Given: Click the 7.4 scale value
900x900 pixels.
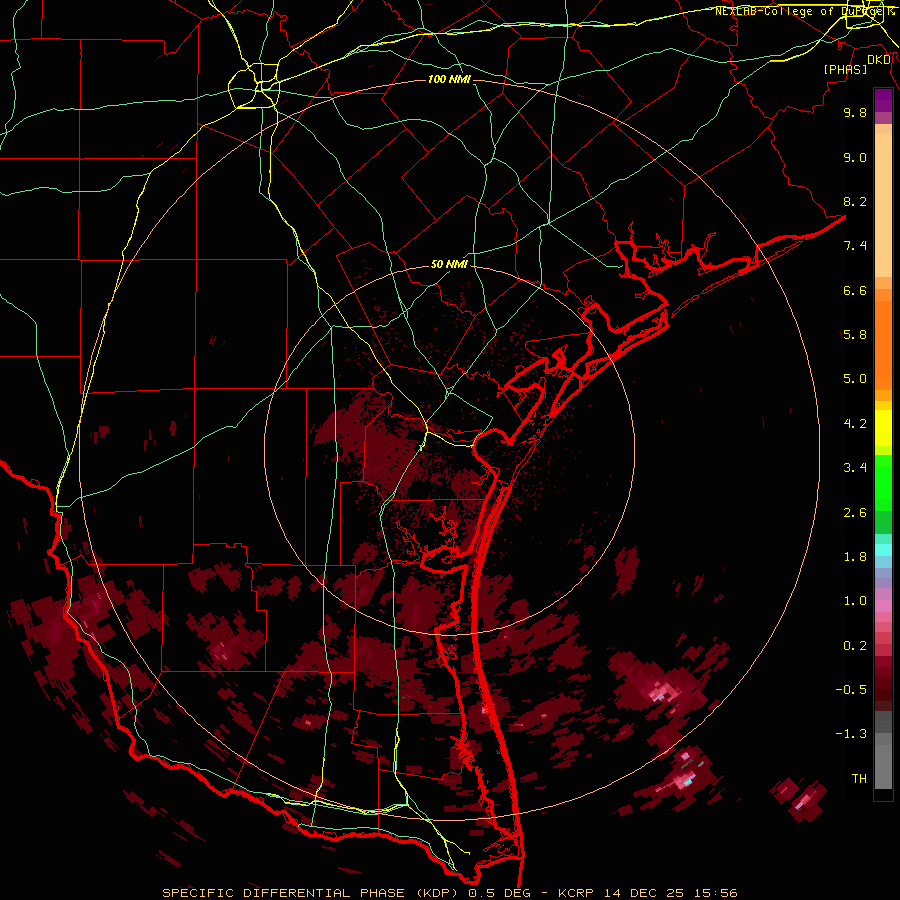Looking at the screenshot, I should click(x=855, y=246).
